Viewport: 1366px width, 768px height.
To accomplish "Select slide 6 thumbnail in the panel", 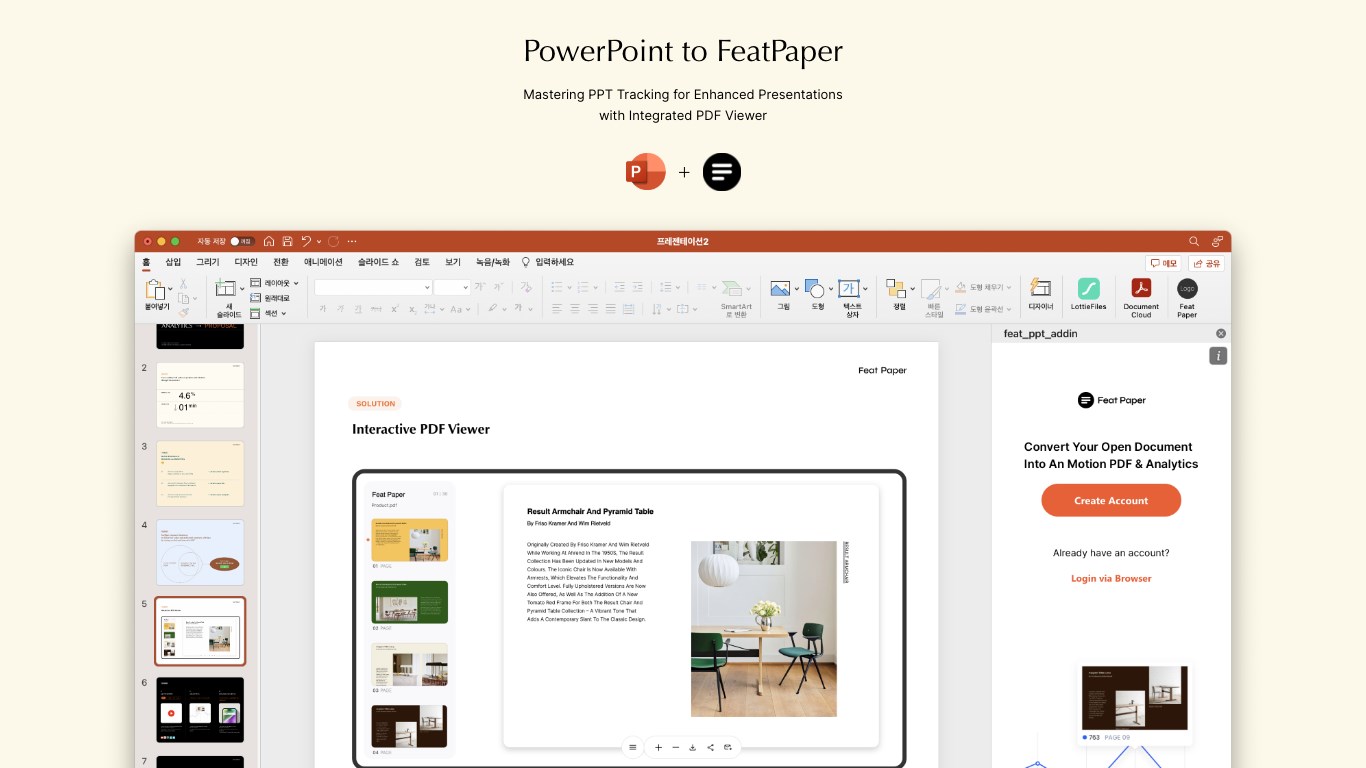I will coord(200,710).
